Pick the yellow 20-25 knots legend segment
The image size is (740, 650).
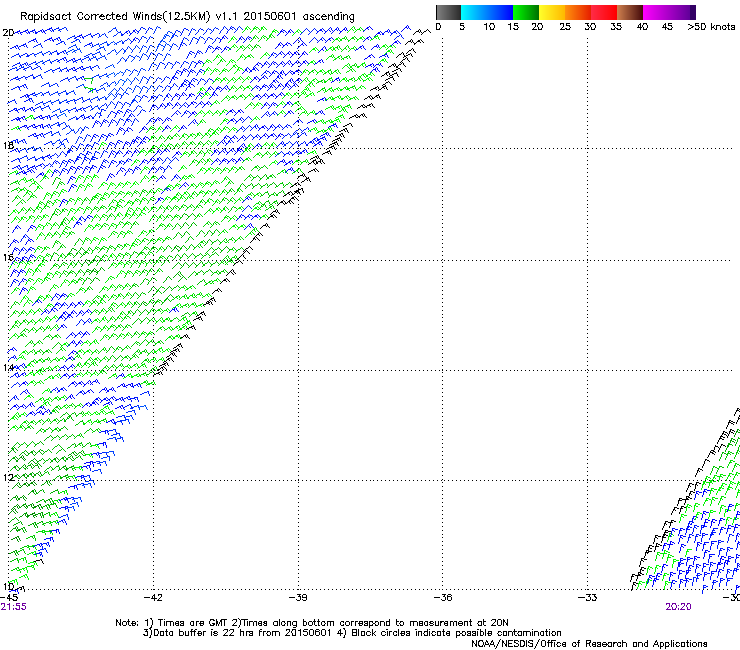552,12
